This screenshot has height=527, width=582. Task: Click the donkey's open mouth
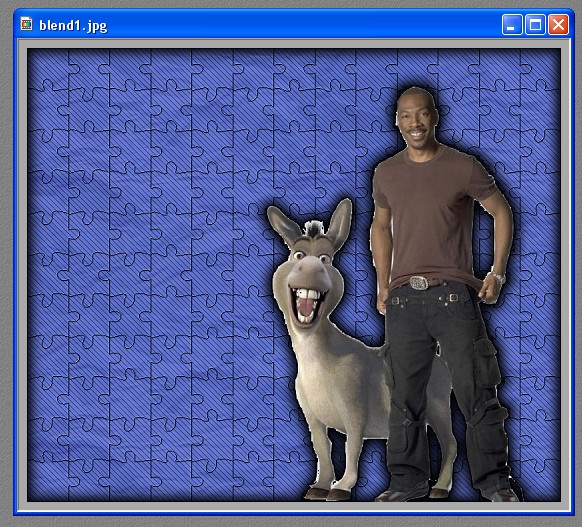[x=307, y=304]
